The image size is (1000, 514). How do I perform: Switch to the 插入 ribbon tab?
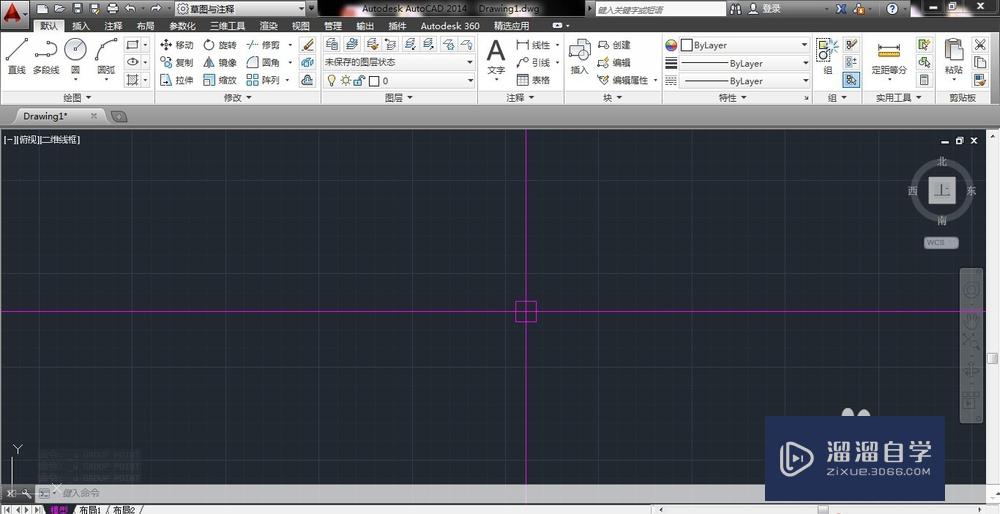tap(81, 26)
